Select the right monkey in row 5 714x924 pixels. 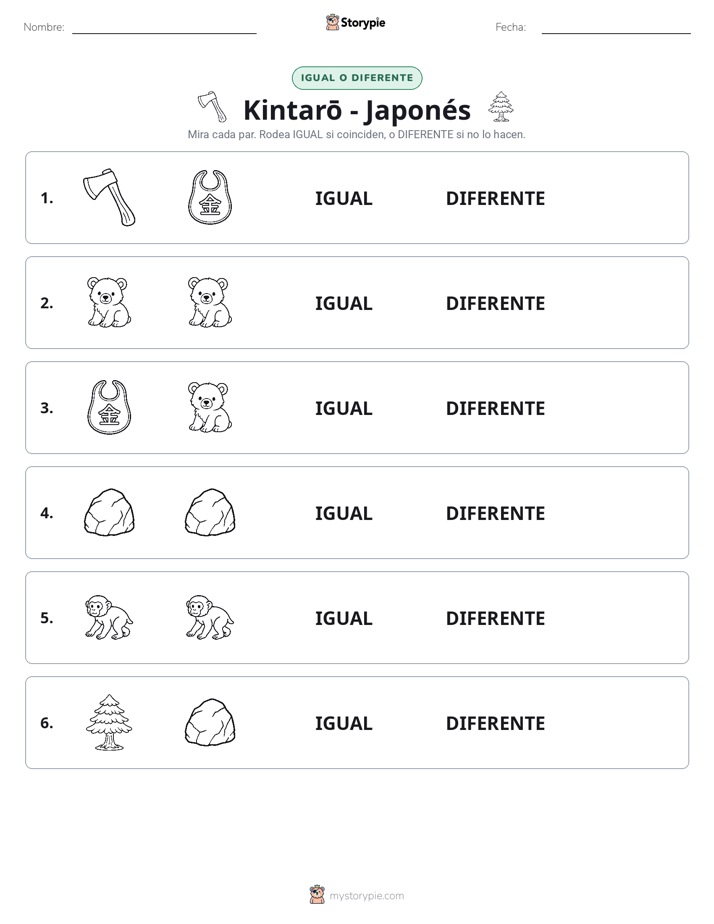210,617
